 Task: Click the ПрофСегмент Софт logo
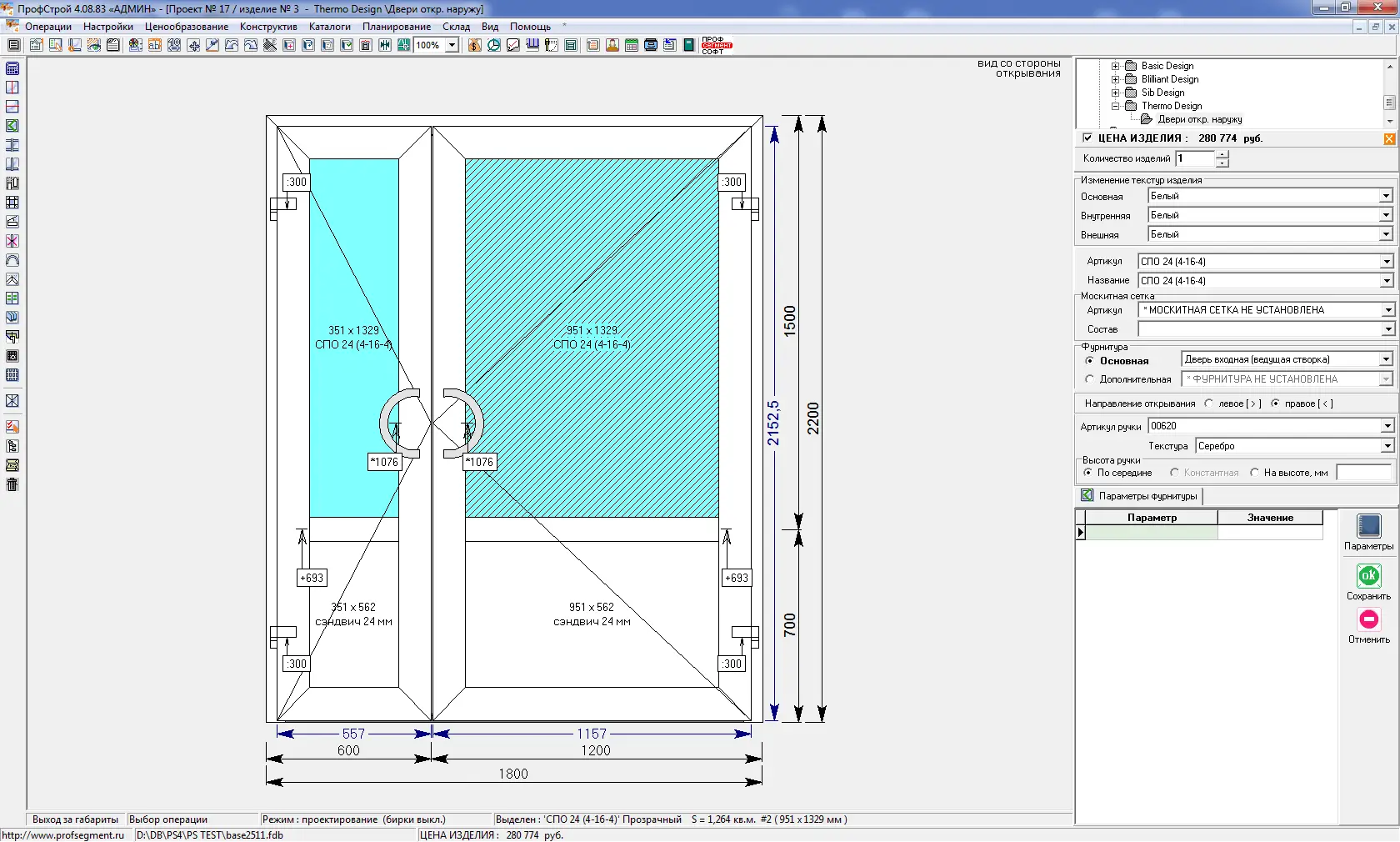click(716, 45)
